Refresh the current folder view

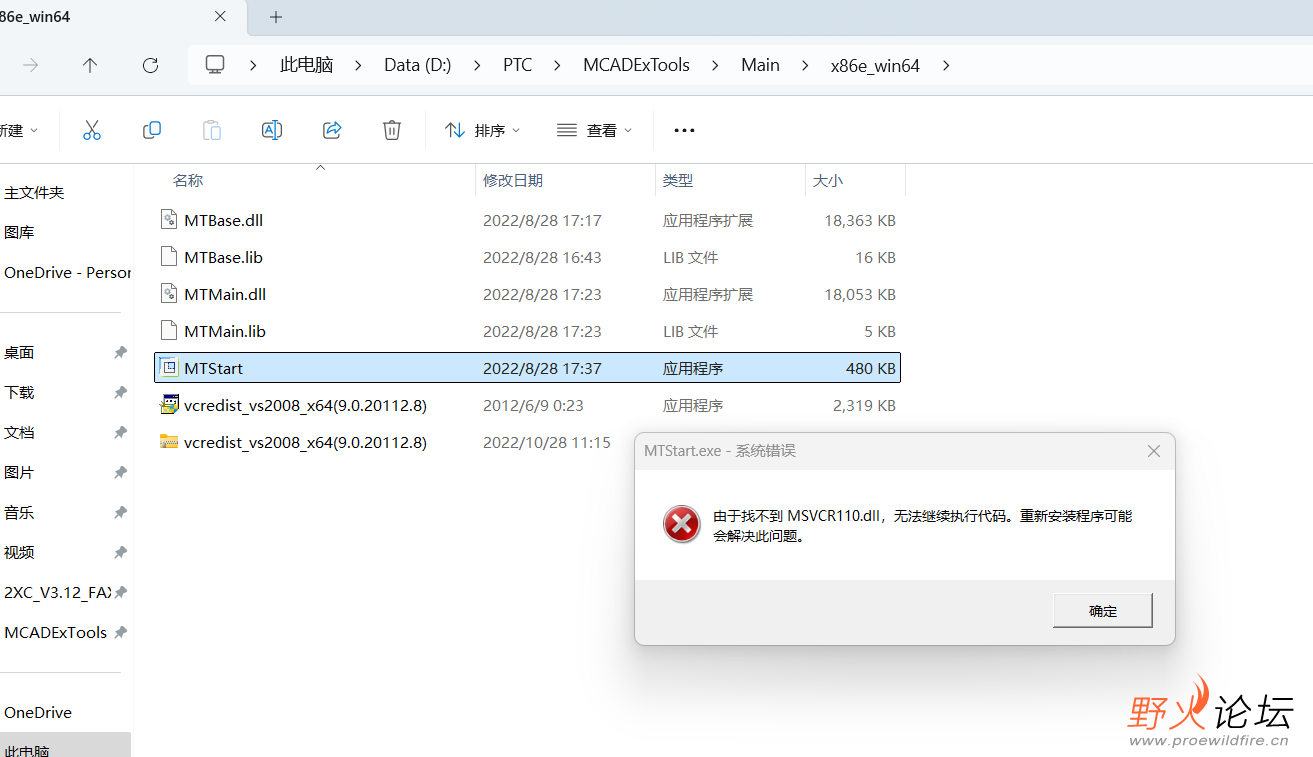(x=150, y=65)
